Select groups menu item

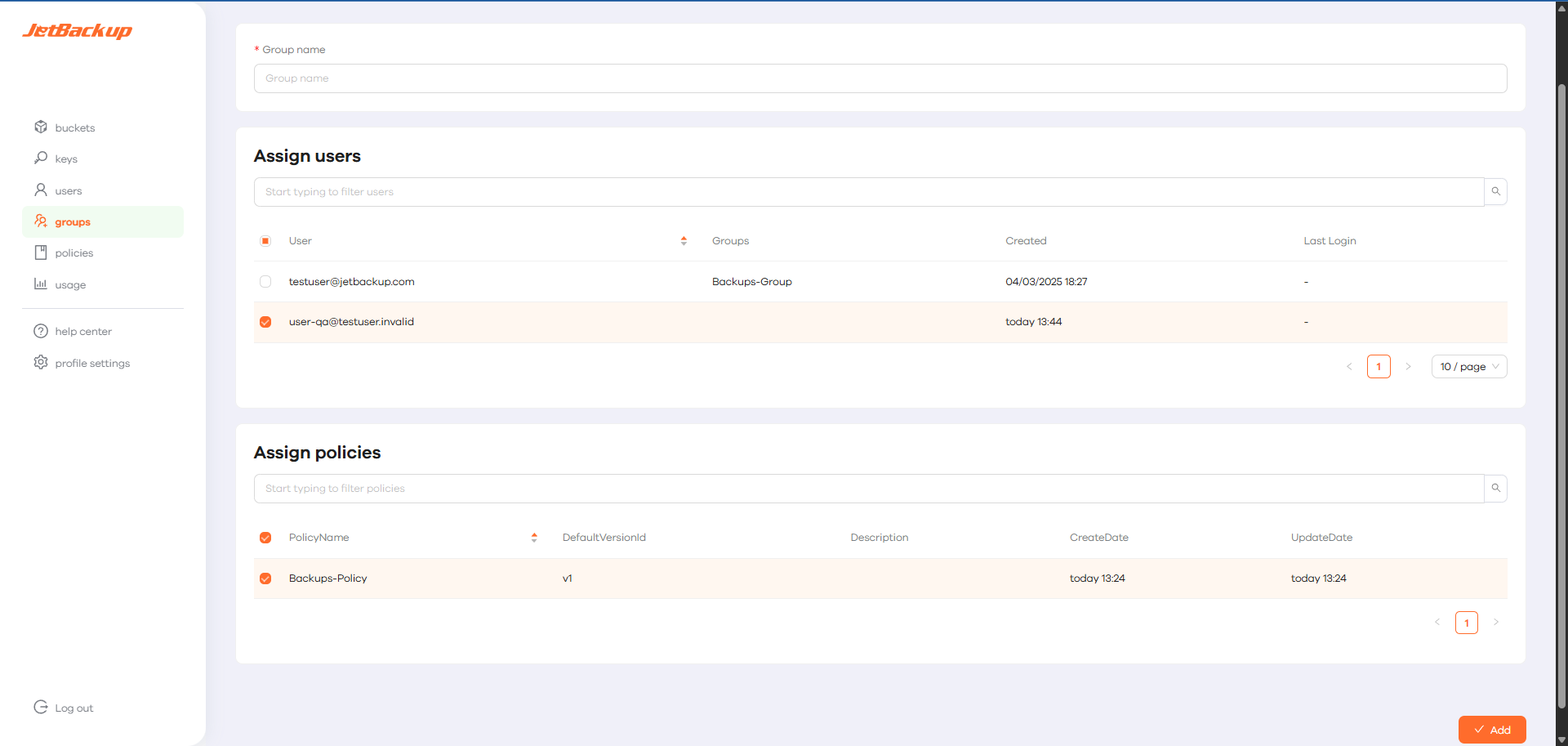coord(103,222)
